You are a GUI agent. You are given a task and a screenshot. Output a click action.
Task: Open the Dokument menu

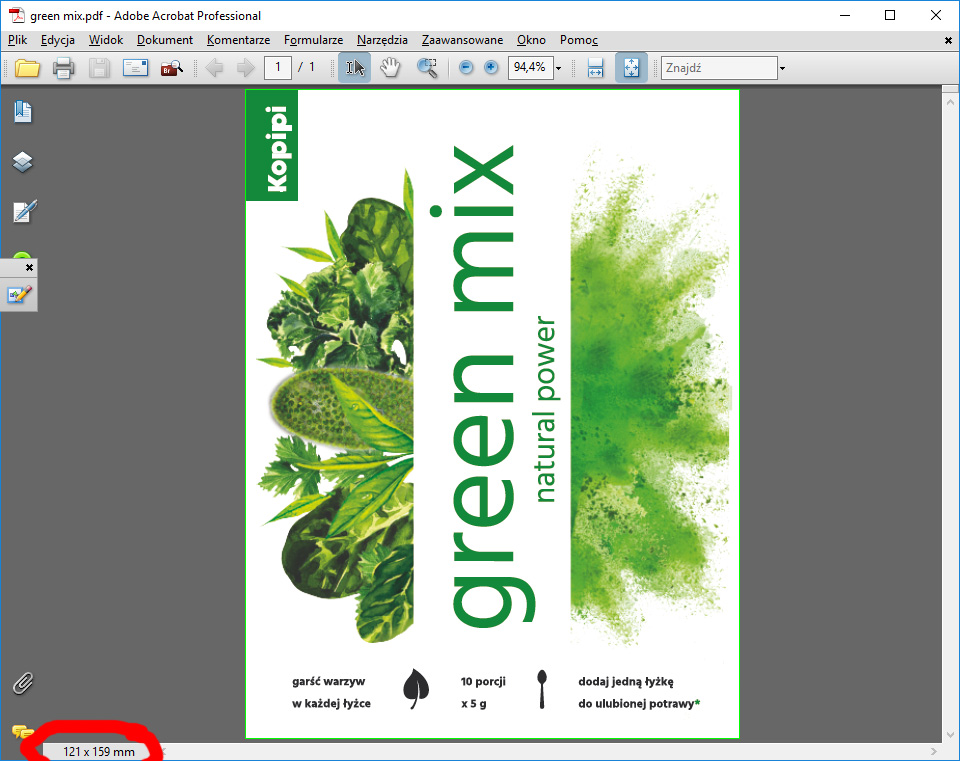coord(165,40)
